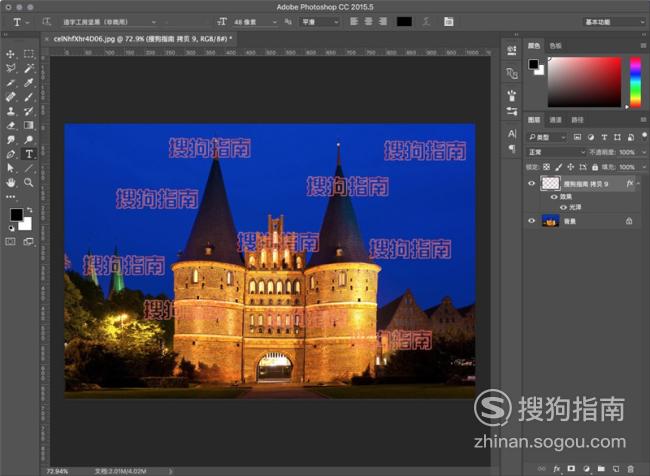
Task: Toggle Quick Mask mode
Action: pyautogui.click(x=10, y=241)
